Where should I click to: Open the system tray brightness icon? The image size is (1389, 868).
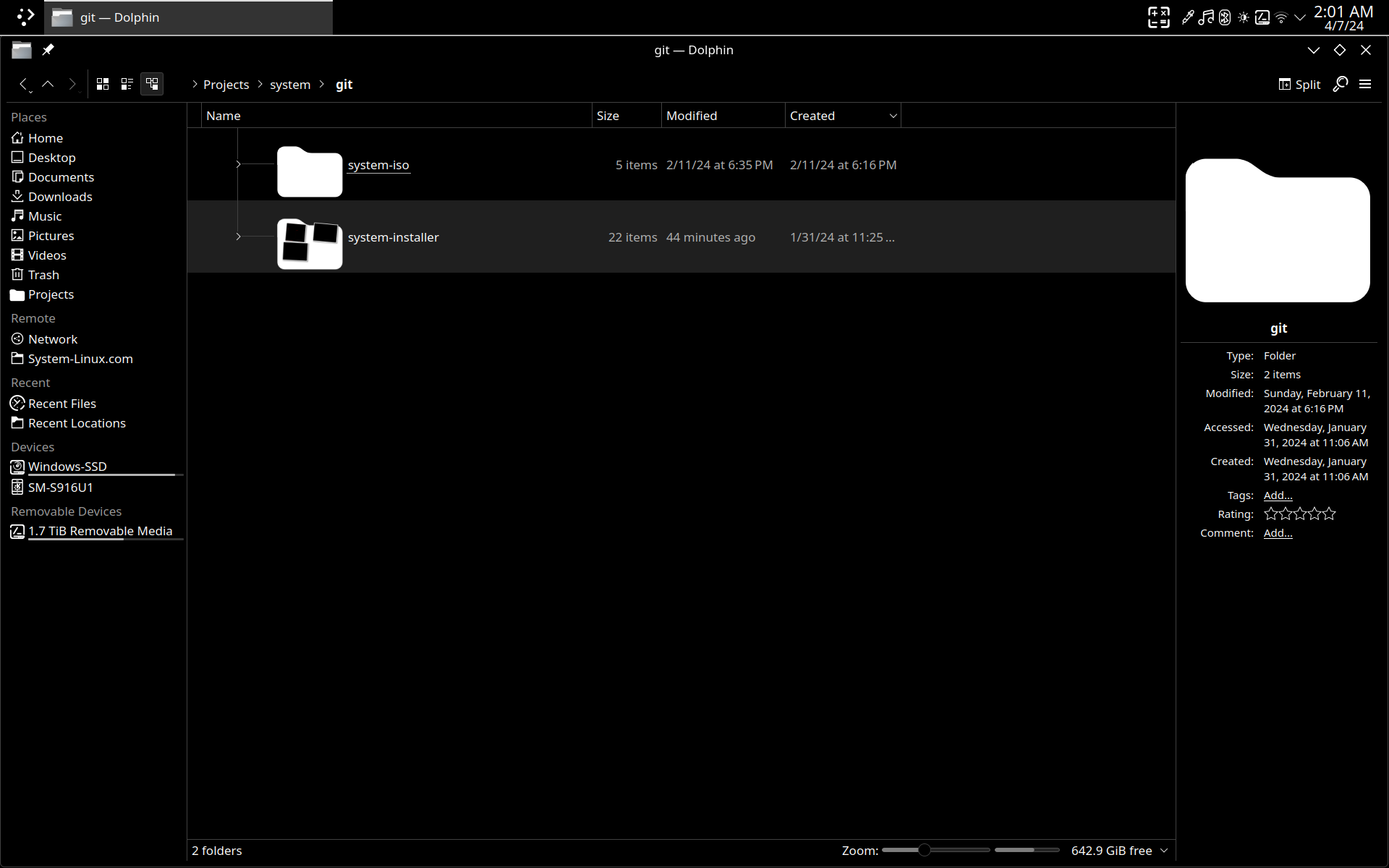(1244, 17)
